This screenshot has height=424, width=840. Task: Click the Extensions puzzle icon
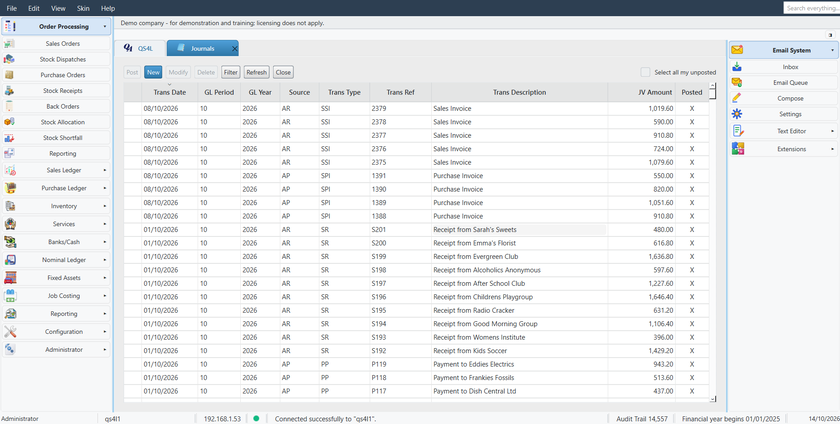point(738,149)
